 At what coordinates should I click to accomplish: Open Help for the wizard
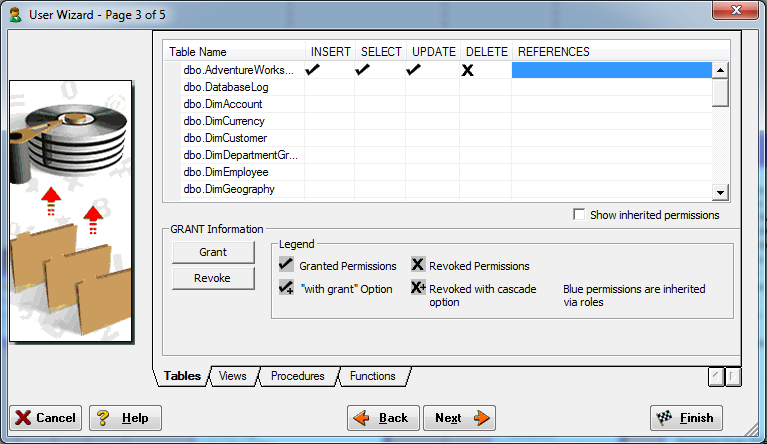(x=125, y=418)
